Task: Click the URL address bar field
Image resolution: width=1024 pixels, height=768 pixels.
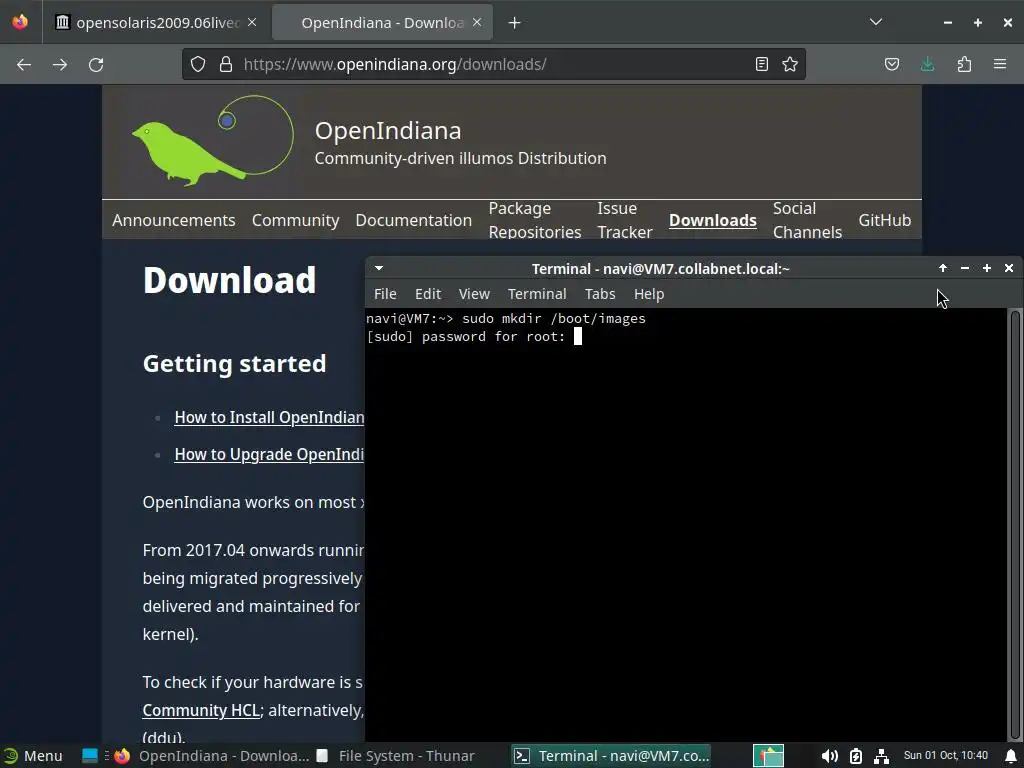Action: pos(493,64)
